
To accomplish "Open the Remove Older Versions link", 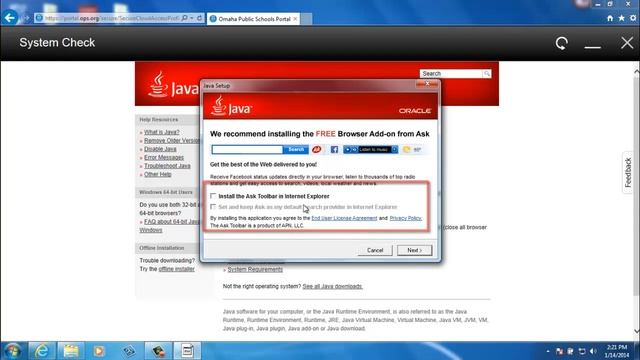I will point(172,140).
